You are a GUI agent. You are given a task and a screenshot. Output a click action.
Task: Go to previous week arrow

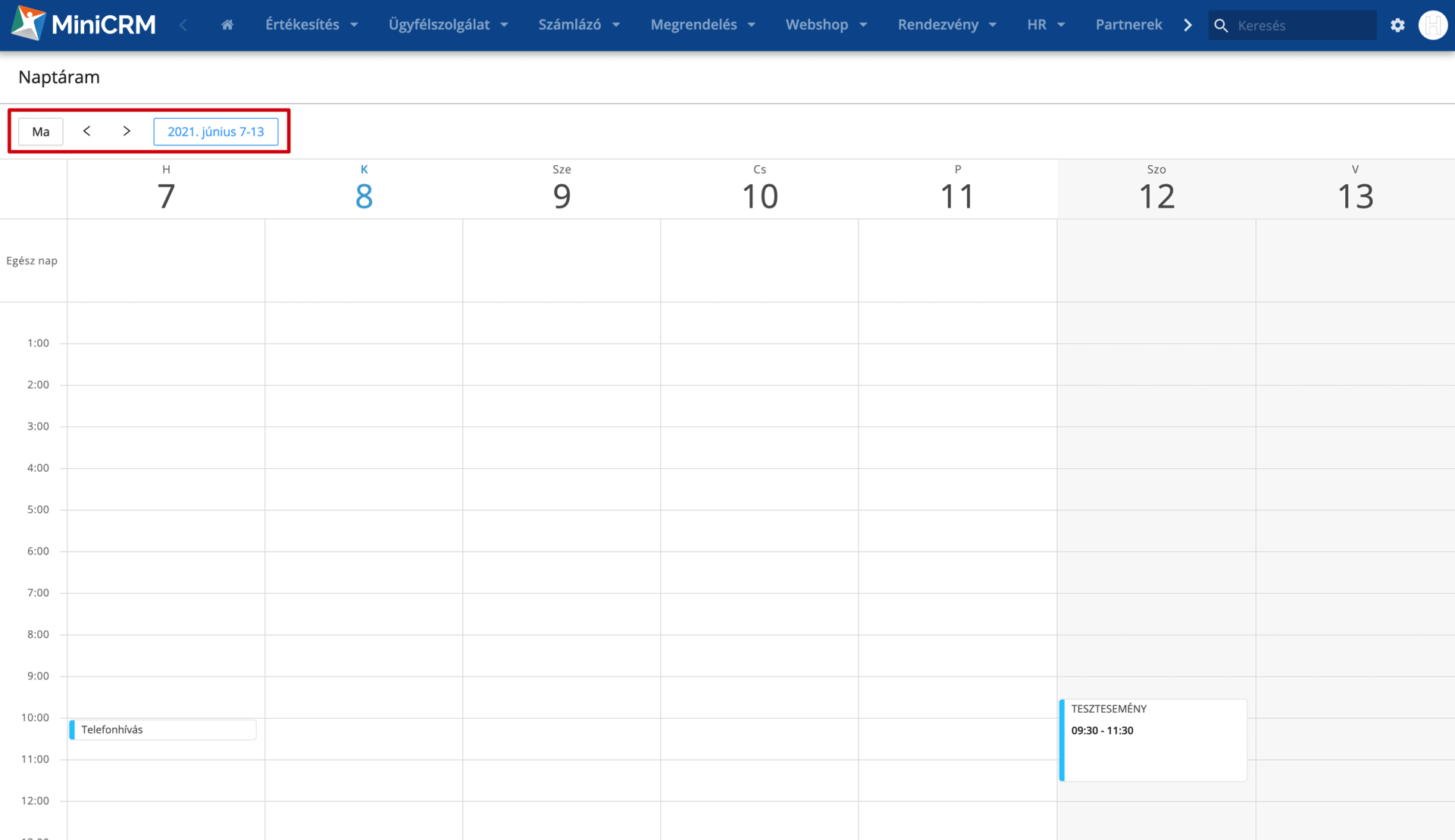tap(87, 131)
